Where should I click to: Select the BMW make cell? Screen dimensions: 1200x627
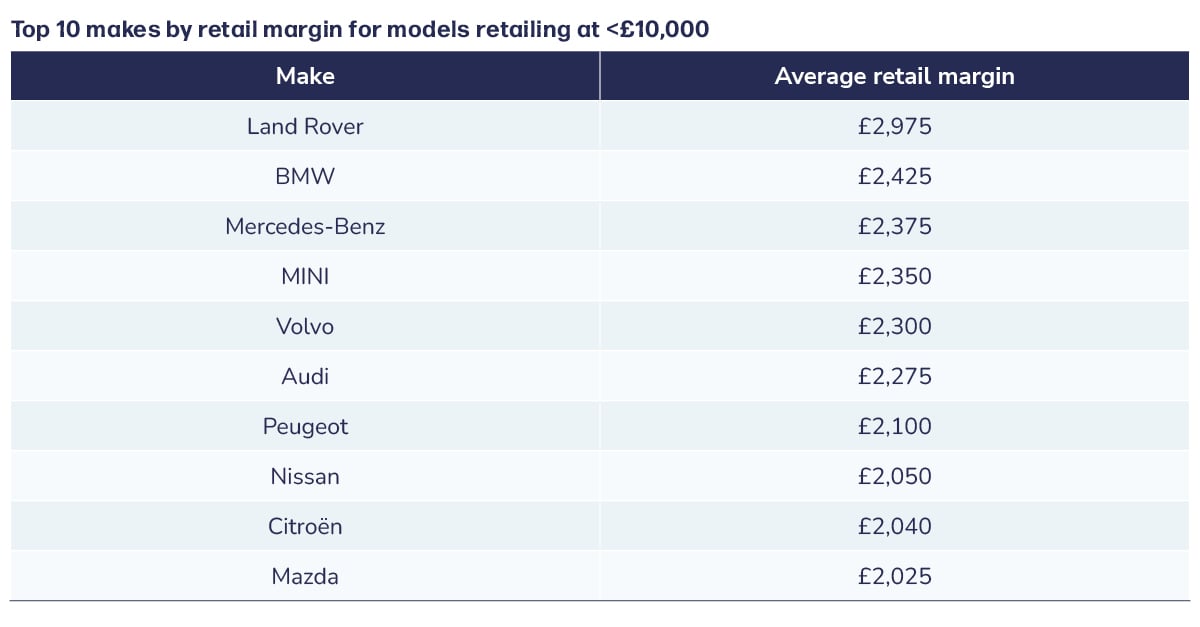[305, 176]
